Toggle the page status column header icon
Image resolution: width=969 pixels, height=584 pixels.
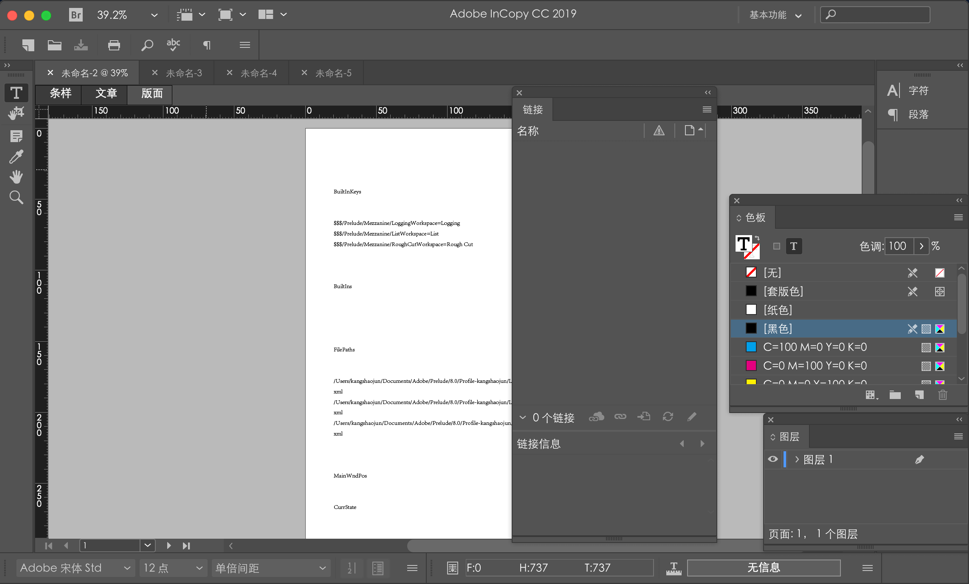tap(692, 130)
